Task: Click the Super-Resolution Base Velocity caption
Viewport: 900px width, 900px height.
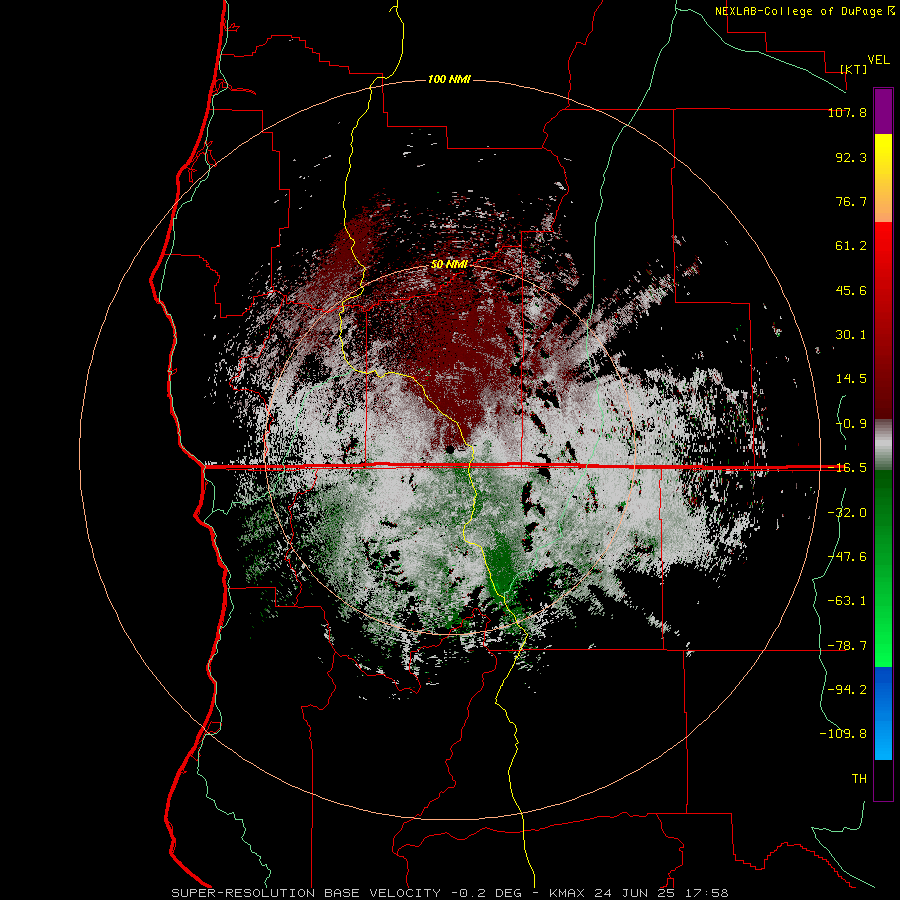Action: (306, 893)
